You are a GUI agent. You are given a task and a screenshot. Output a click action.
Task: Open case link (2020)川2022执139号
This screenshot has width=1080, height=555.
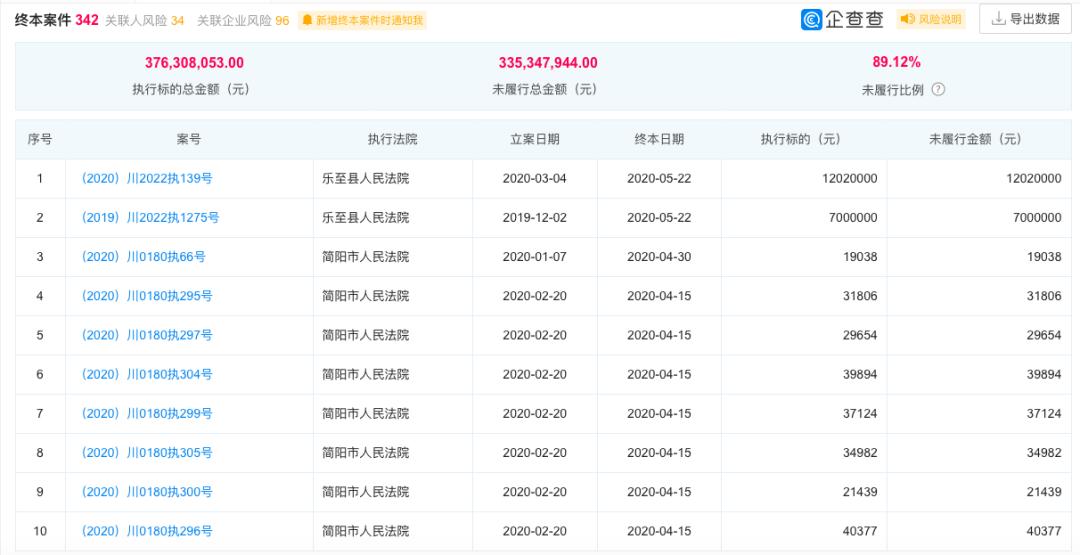pos(147,179)
